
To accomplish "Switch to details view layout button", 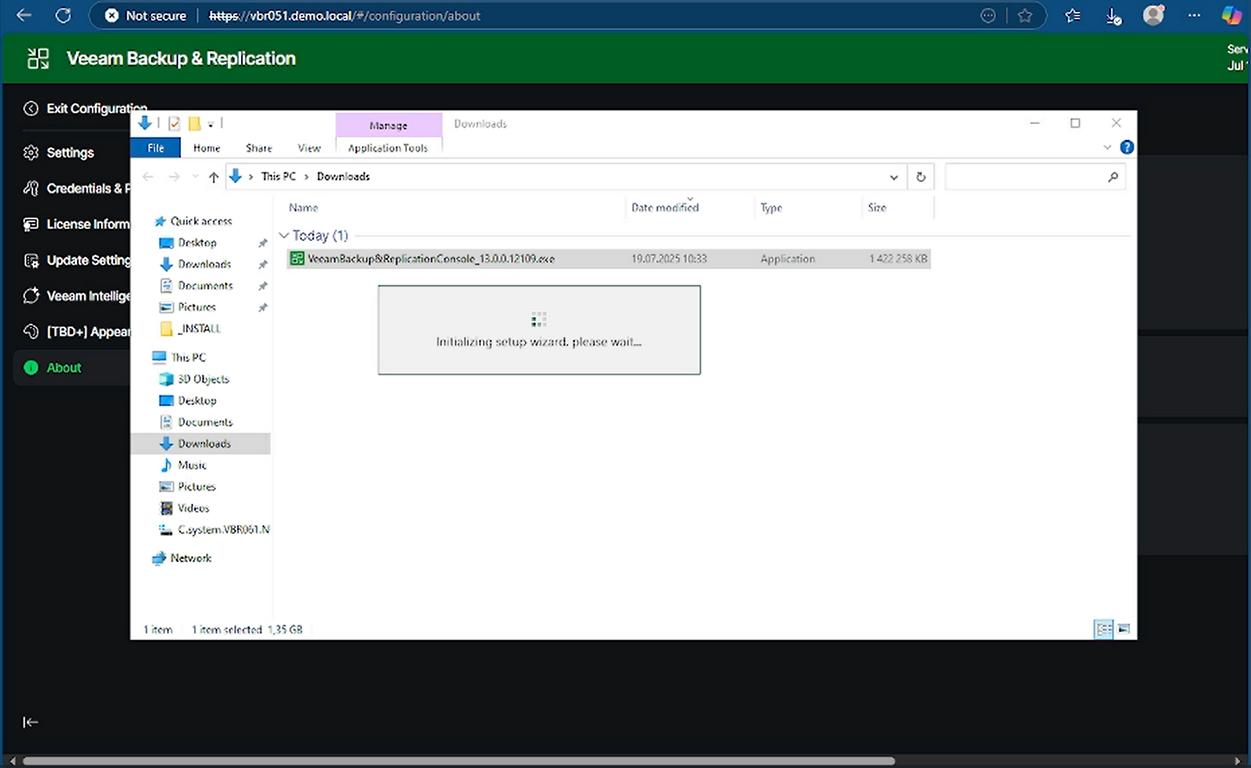I will click(x=1104, y=629).
